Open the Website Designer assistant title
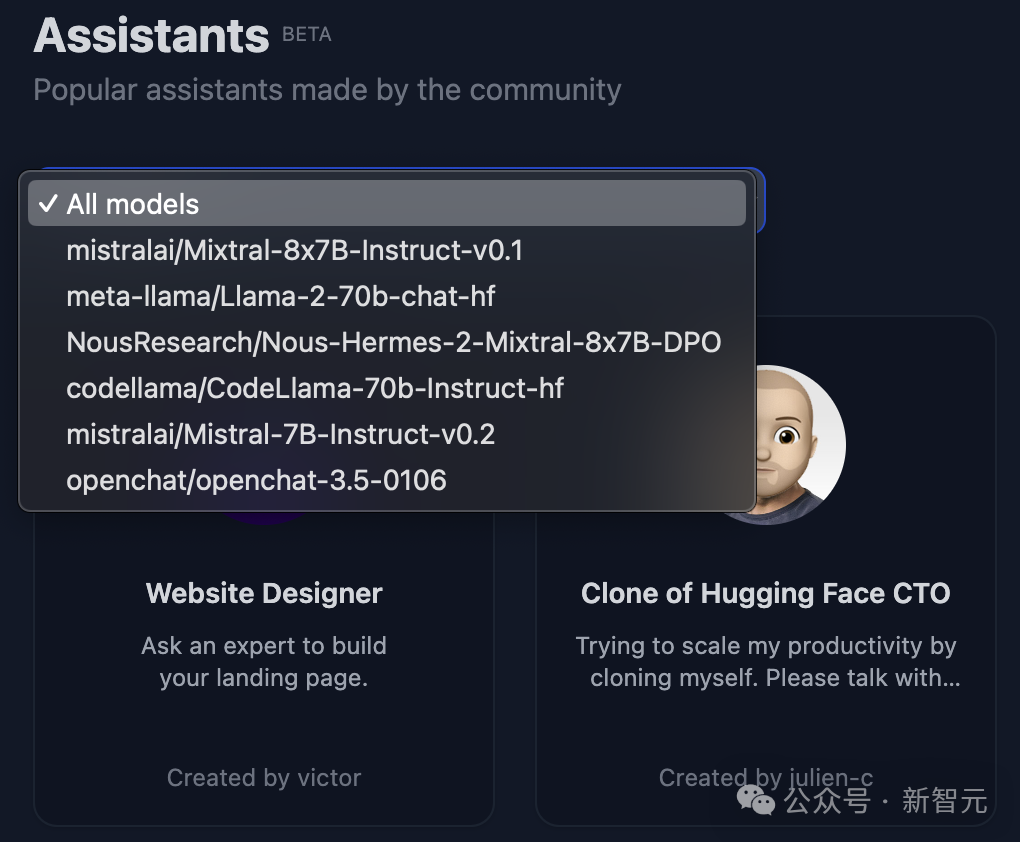The width and height of the screenshot is (1020, 842). click(x=264, y=593)
